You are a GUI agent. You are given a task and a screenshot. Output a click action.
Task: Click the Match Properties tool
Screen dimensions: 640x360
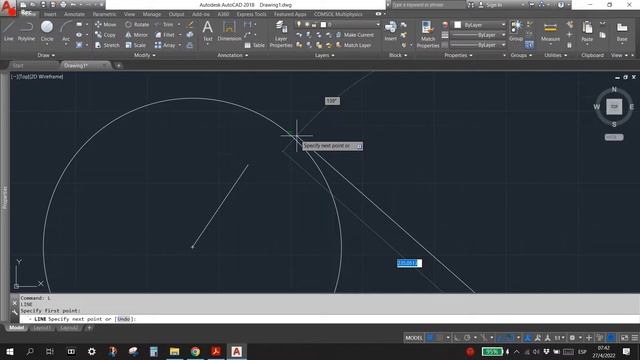(428, 34)
